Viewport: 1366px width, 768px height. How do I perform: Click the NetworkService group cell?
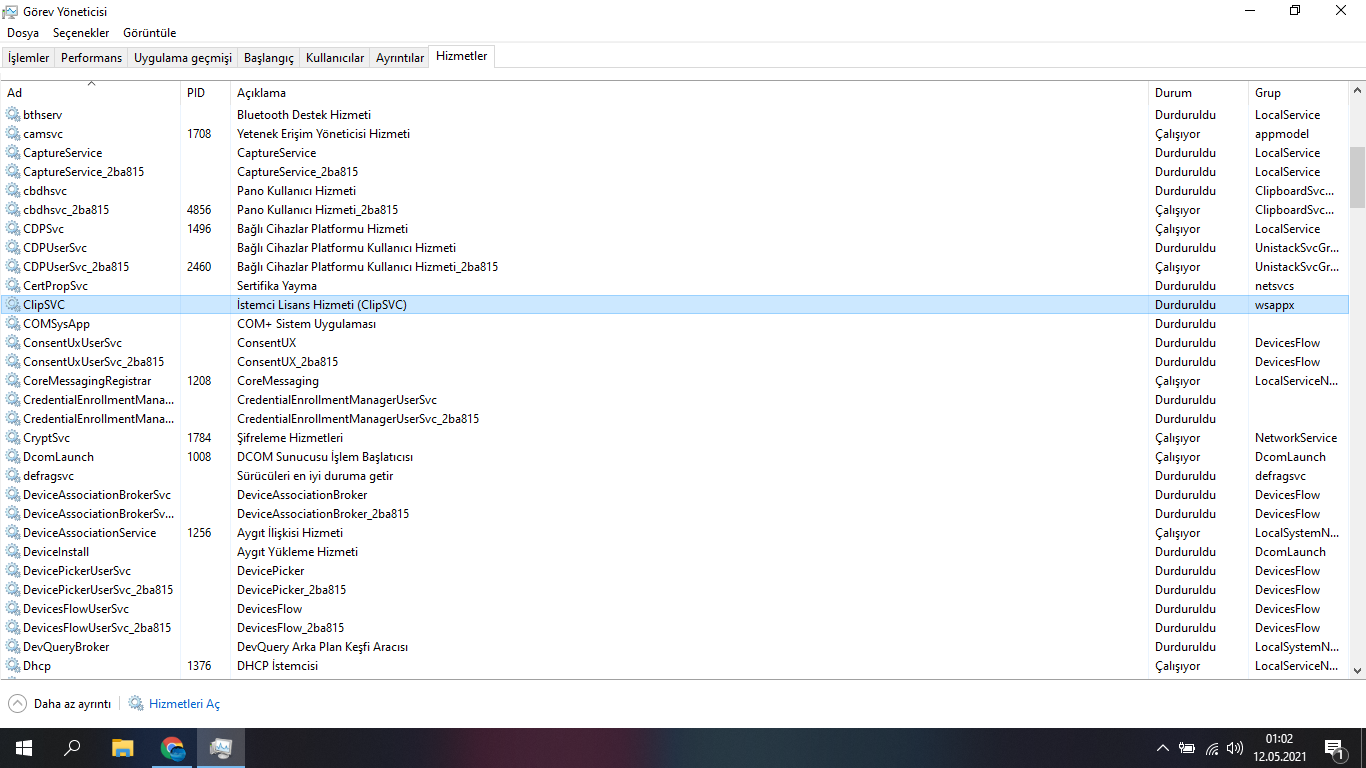pos(1296,438)
